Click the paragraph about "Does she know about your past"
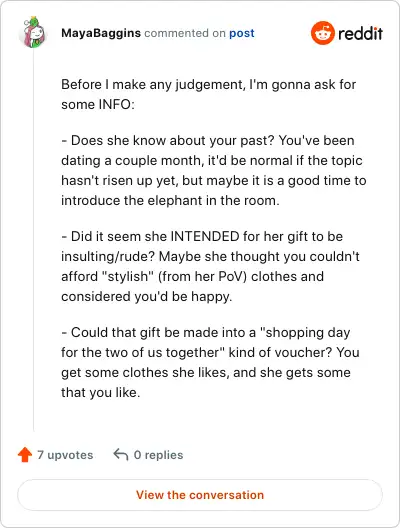 click(213, 170)
